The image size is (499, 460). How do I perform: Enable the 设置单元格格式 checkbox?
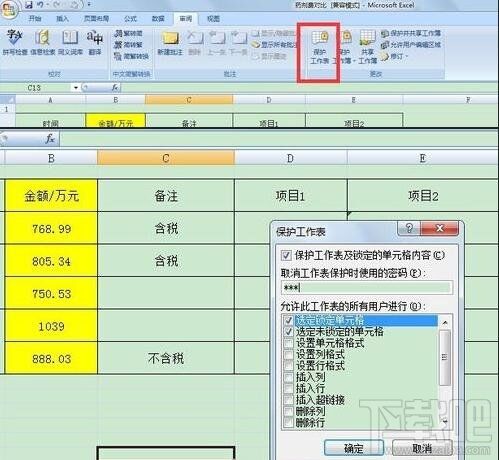point(288,343)
